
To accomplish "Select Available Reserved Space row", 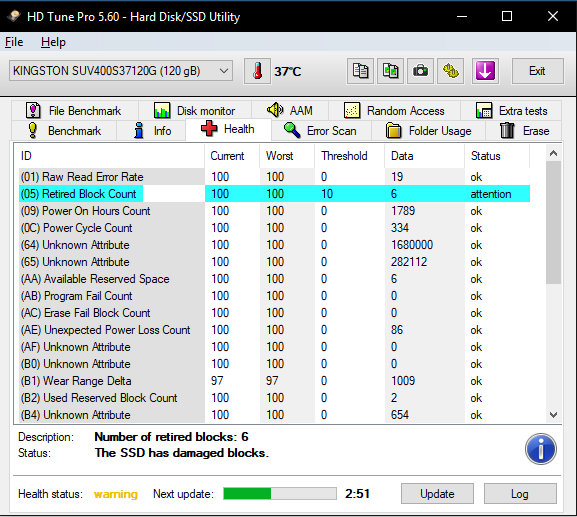I will (275, 279).
